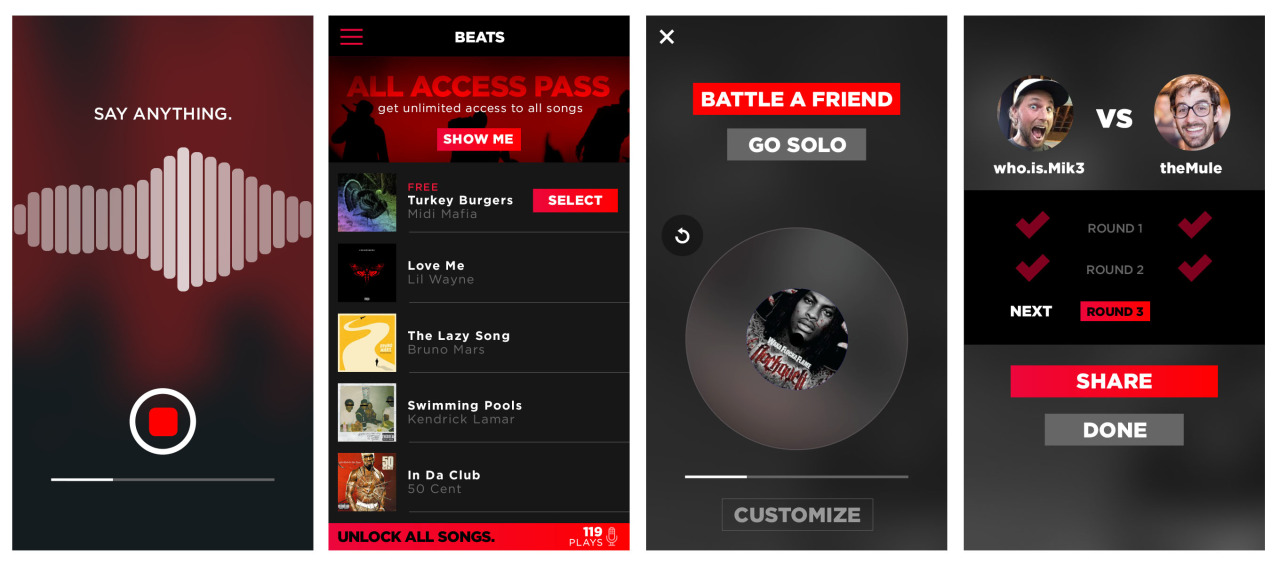This screenshot has width=1280, height=565.
Task: Tap the Waka Flocka album disc
Action: 797,339
